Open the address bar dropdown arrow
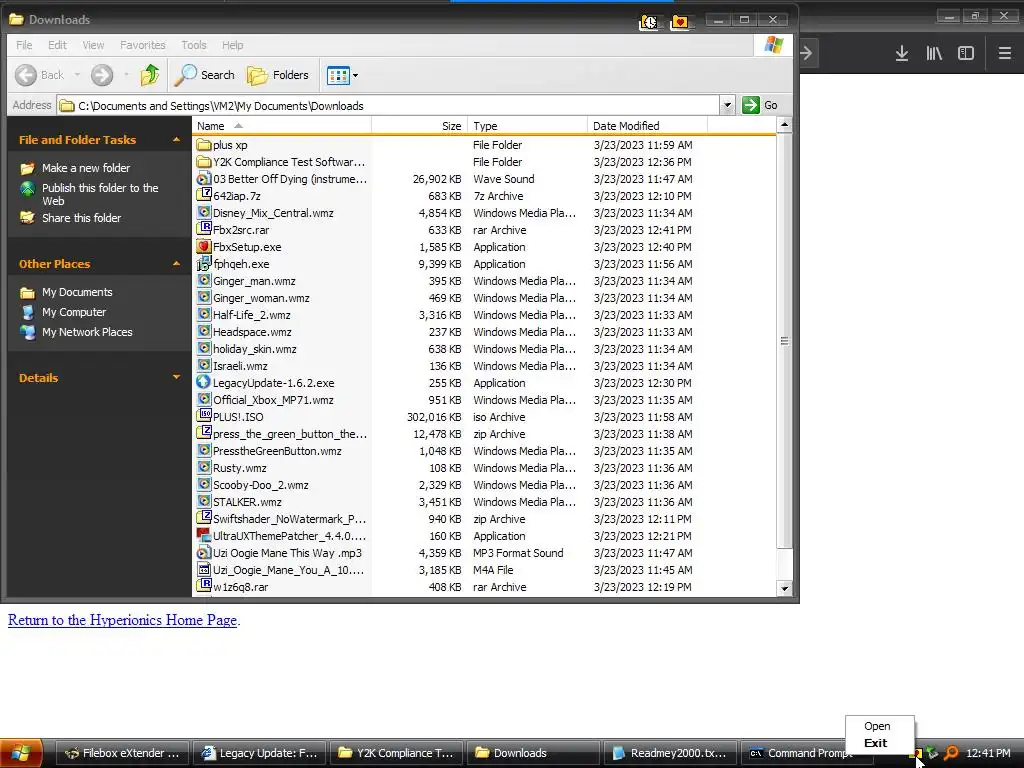The width and height of the screenshot is (1024, 768). [x=727, y=105]
